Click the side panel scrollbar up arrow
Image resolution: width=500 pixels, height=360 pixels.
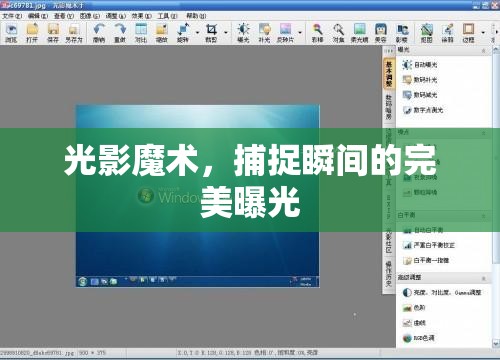[x=496, y=51]
